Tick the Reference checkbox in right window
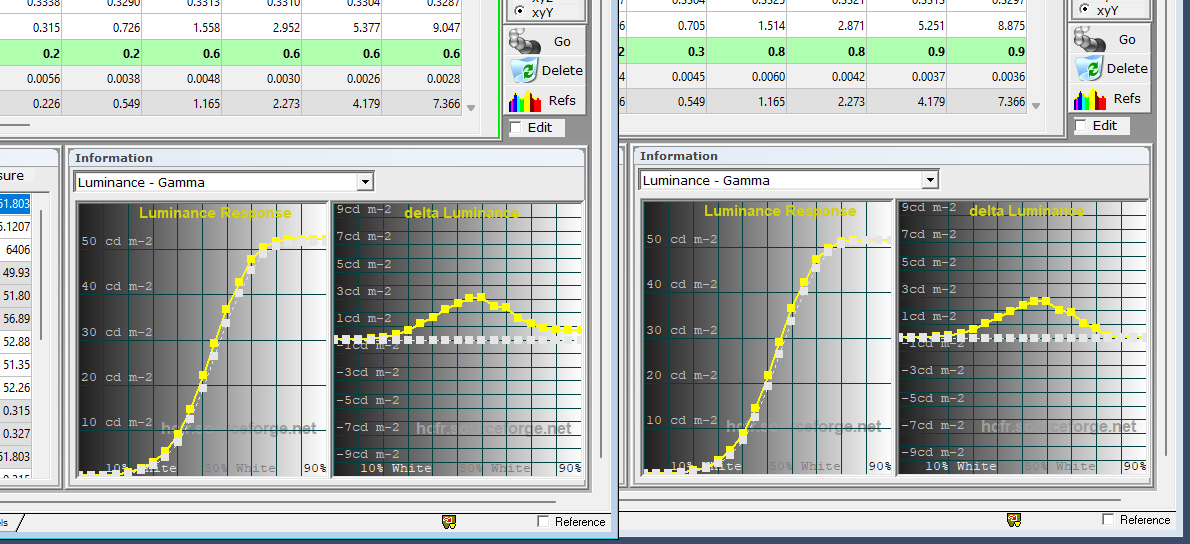The width and height of the screenshot is (1190, 544). pos(1108,520)
